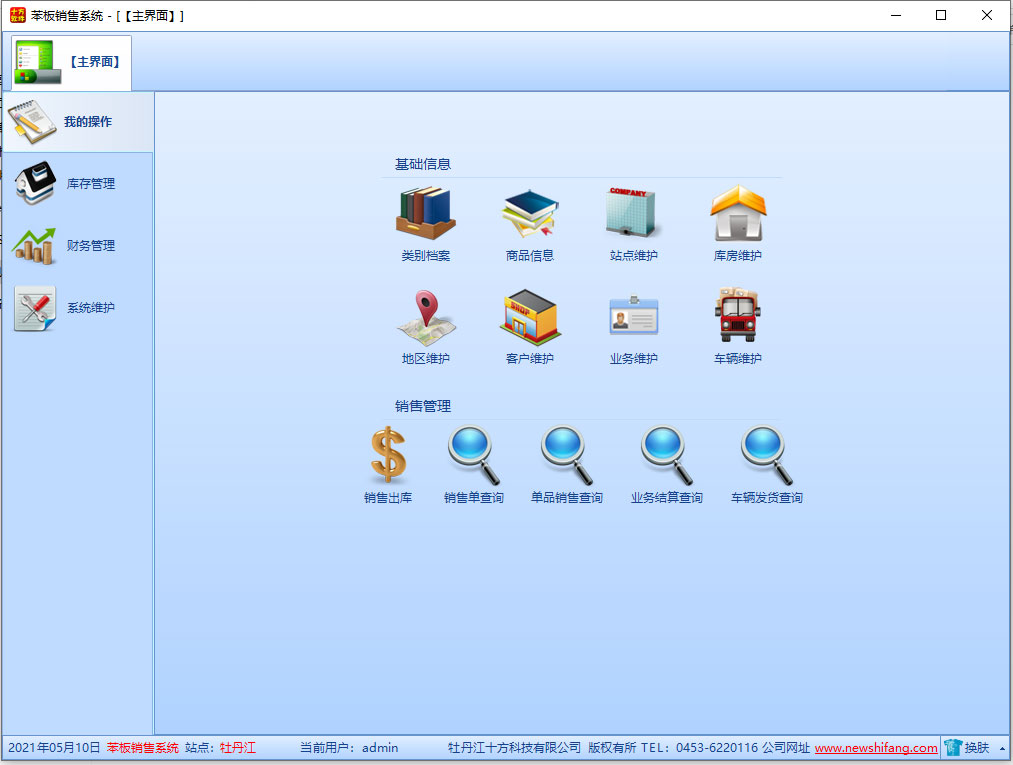Select 我的操作 in sidebar
This screenshot has width=1013, height=765.
click(x=77, y=122)
